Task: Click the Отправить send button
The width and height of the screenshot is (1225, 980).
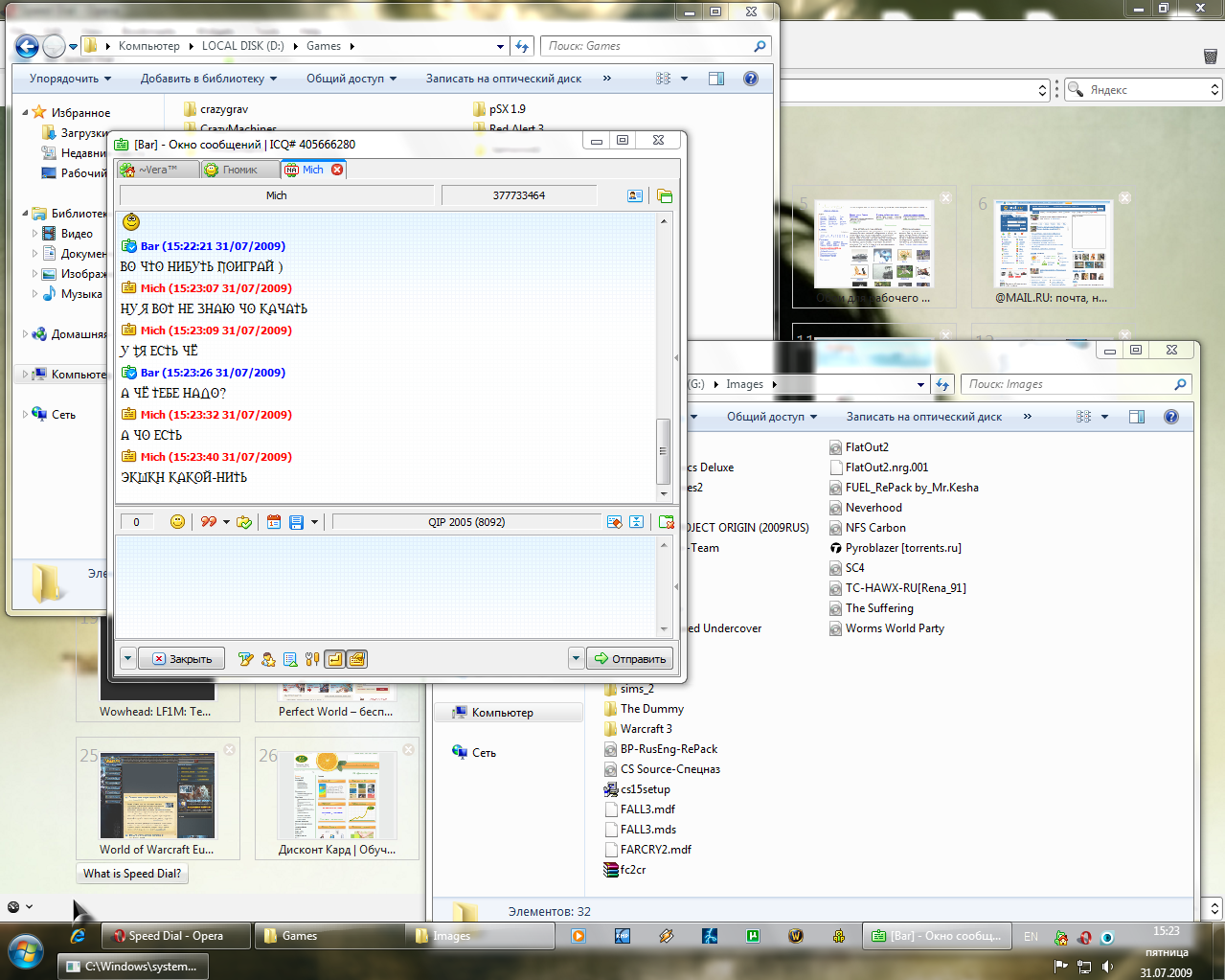Action: click(629, 659)
